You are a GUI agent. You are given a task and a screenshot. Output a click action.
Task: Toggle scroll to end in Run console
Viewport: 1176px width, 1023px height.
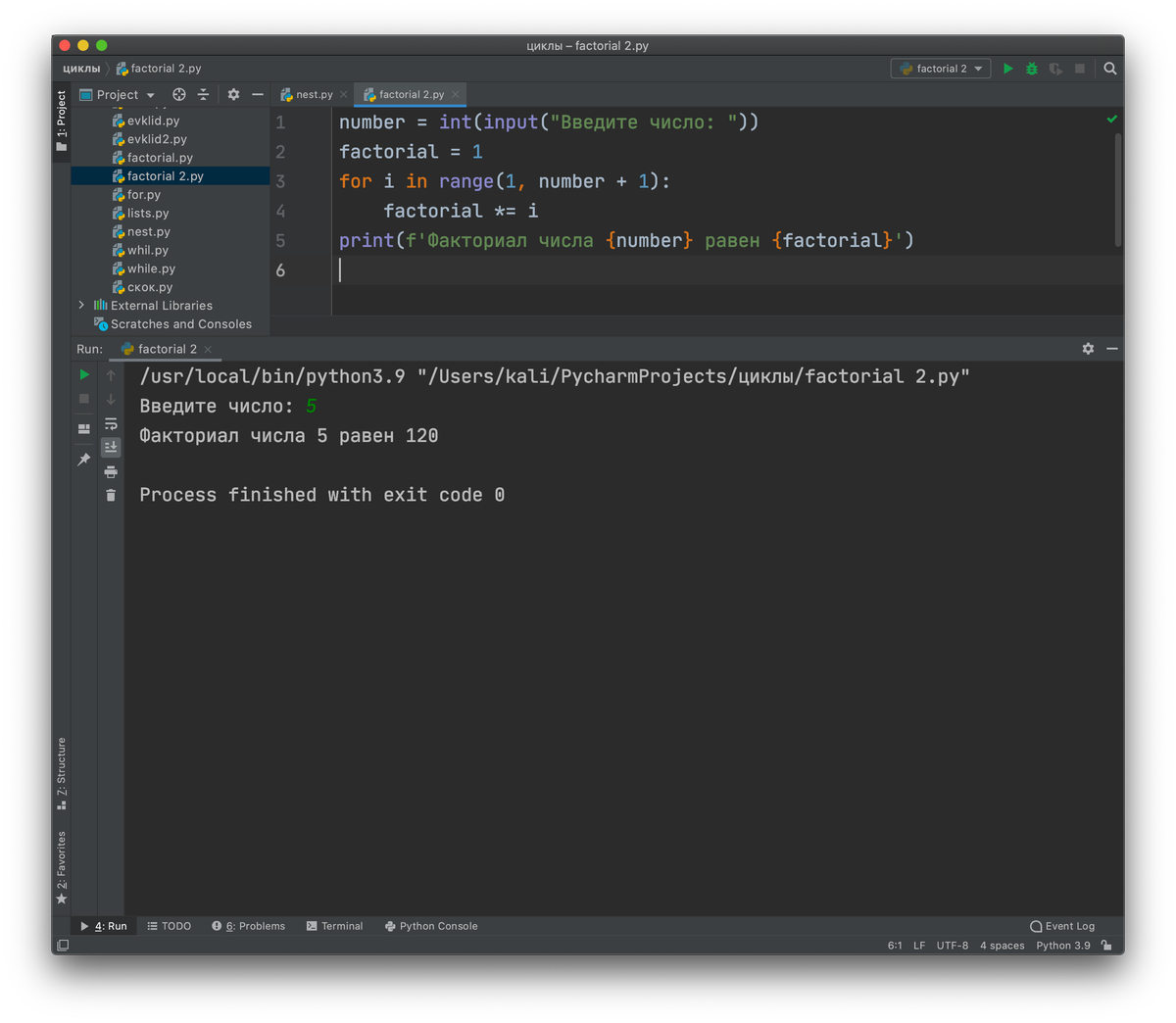tap(111, 447)
